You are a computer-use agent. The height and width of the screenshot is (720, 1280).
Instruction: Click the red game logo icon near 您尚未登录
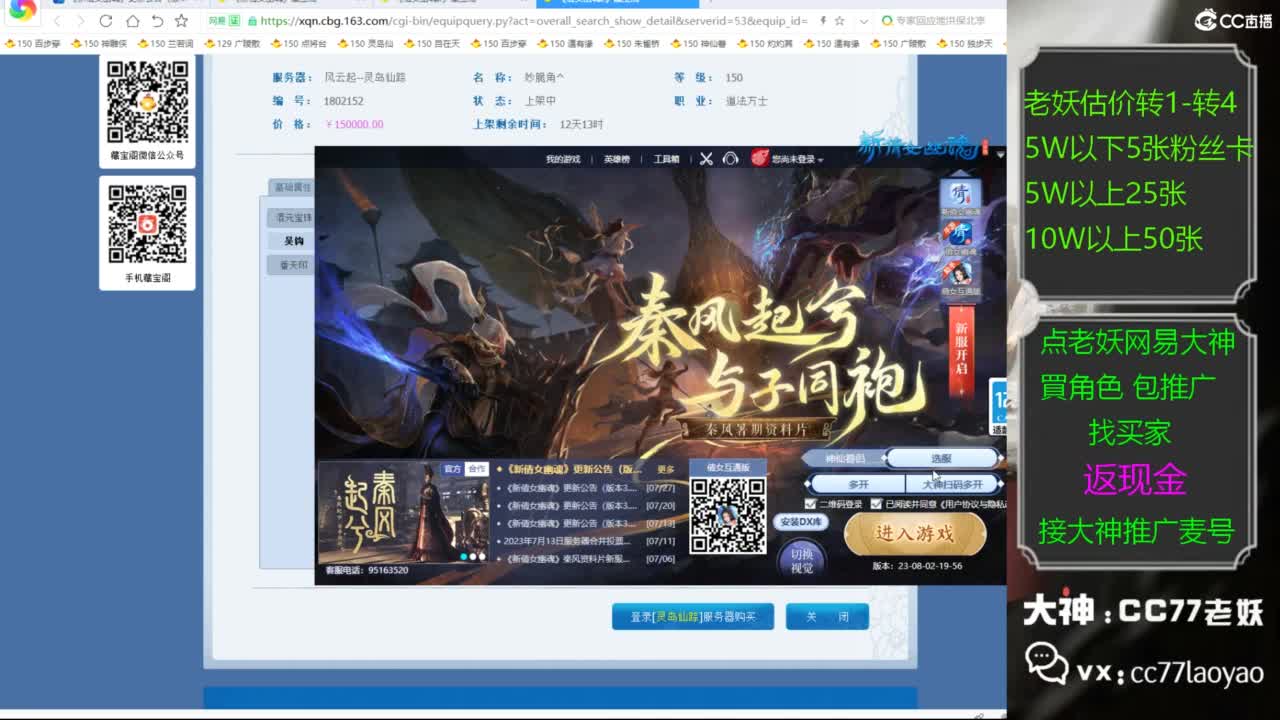click(x=757, y=159)
